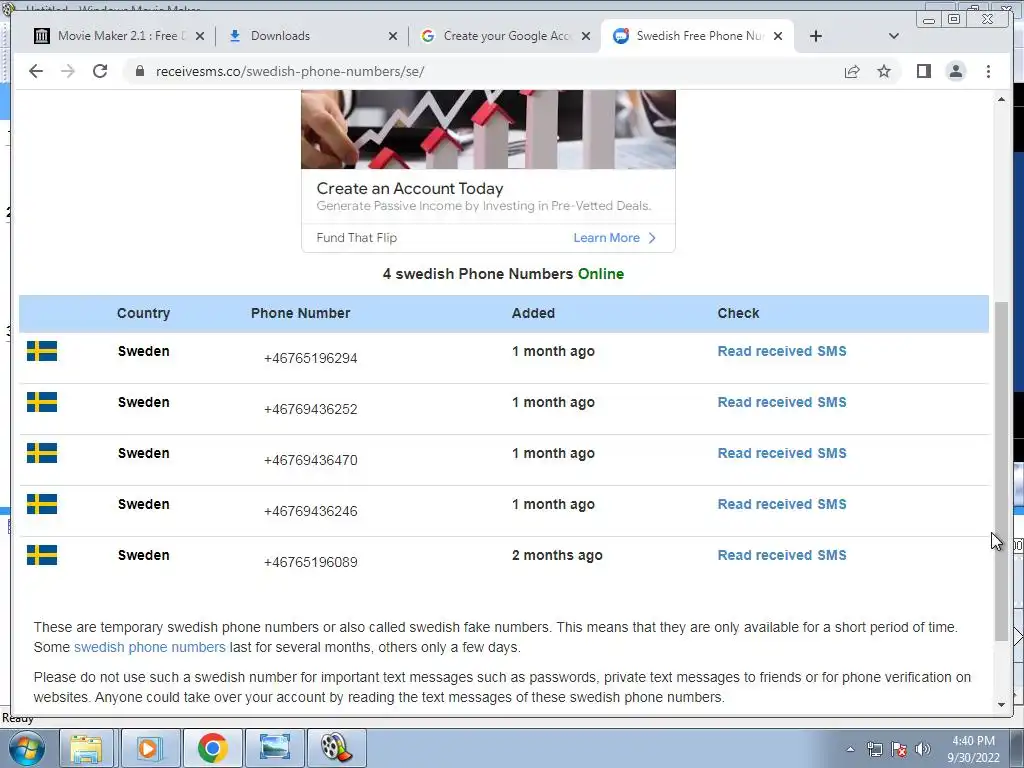
Task: Bookmark this page with the star icon
Action: [x=884, y=71]
